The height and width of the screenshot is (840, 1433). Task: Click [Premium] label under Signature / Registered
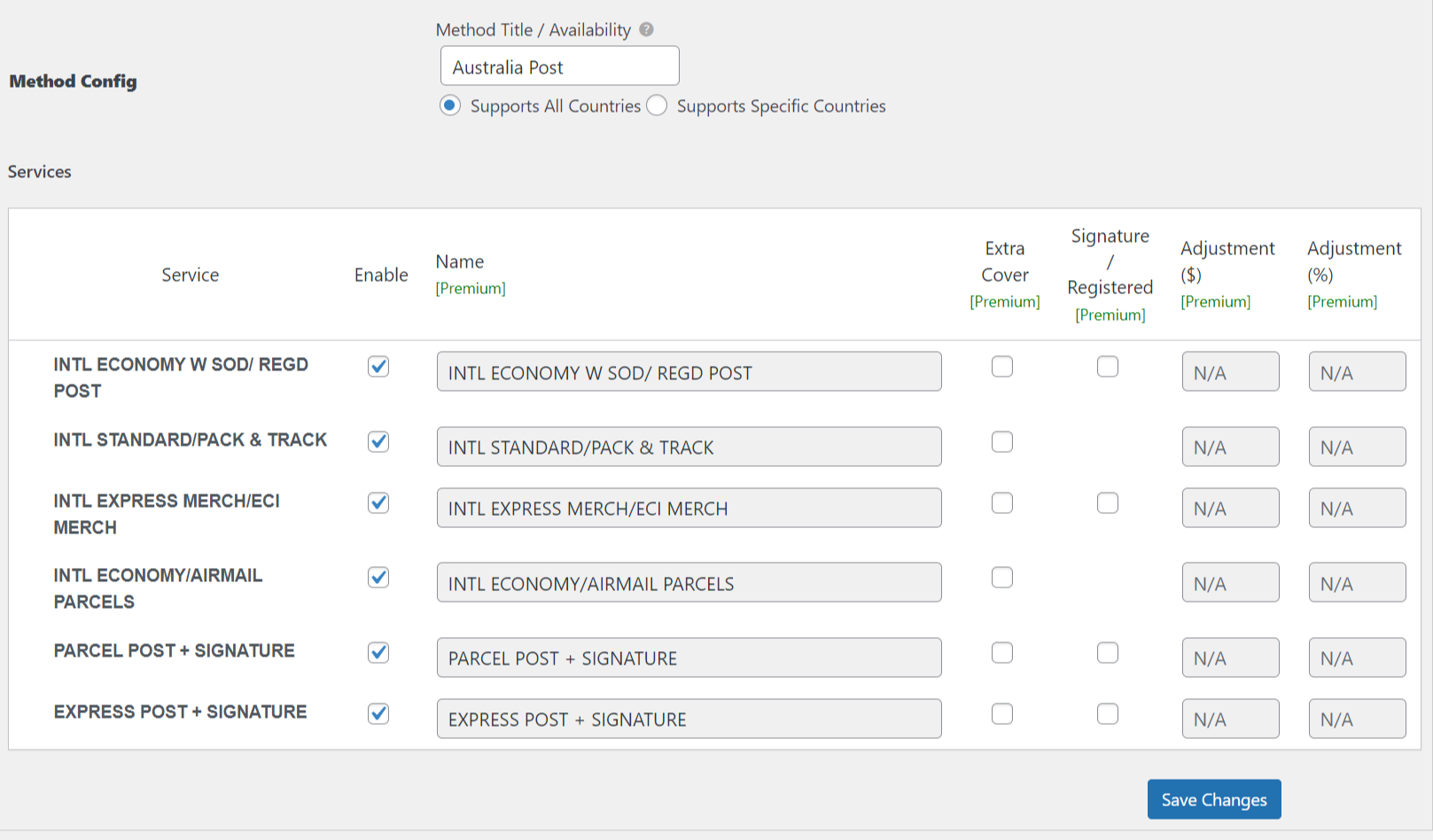pos(1110,315)
